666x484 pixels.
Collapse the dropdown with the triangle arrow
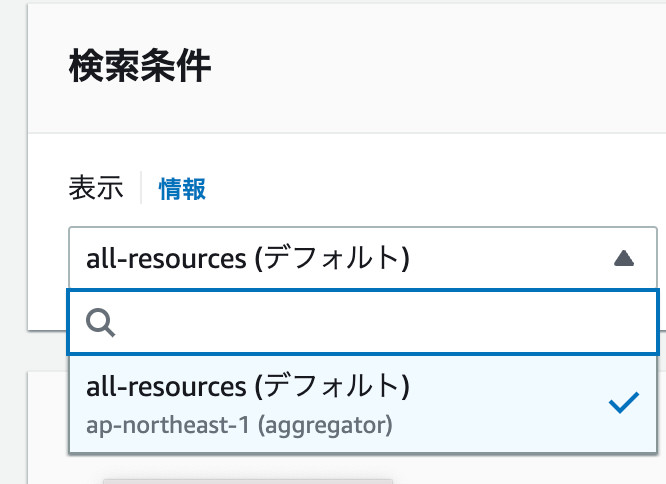(x=624, y=258)
